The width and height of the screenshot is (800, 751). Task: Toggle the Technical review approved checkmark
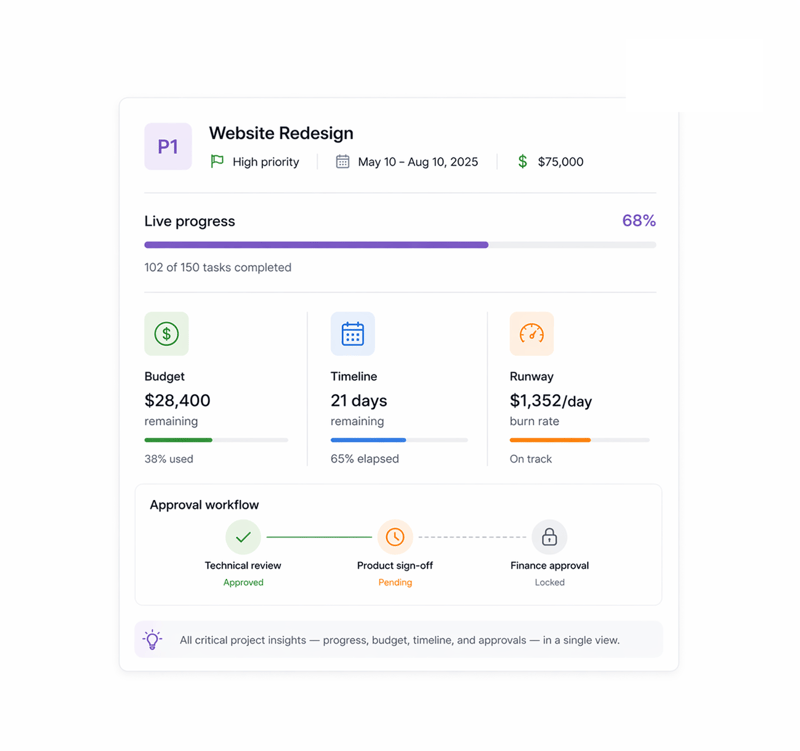point(243,536)
